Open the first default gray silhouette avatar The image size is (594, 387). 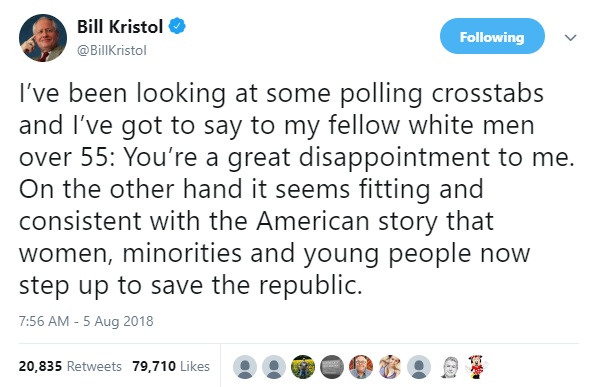click(245, 367)
